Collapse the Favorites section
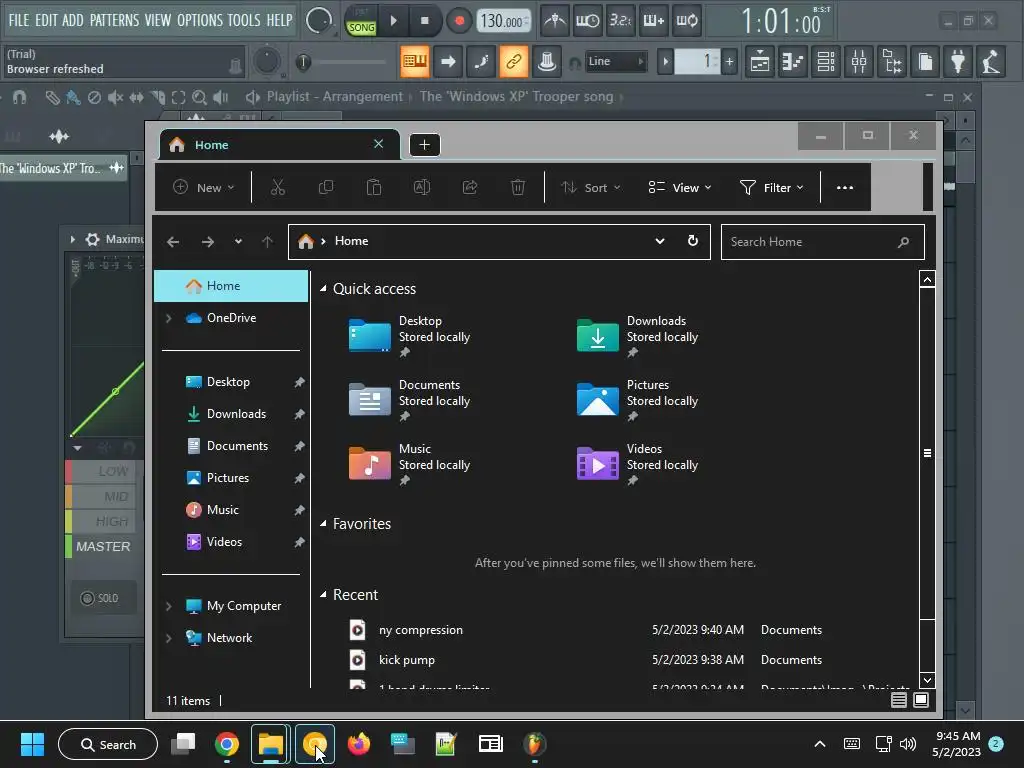Screen dimensions: 1024x768 pyautogui.click(x=323, y=524)
